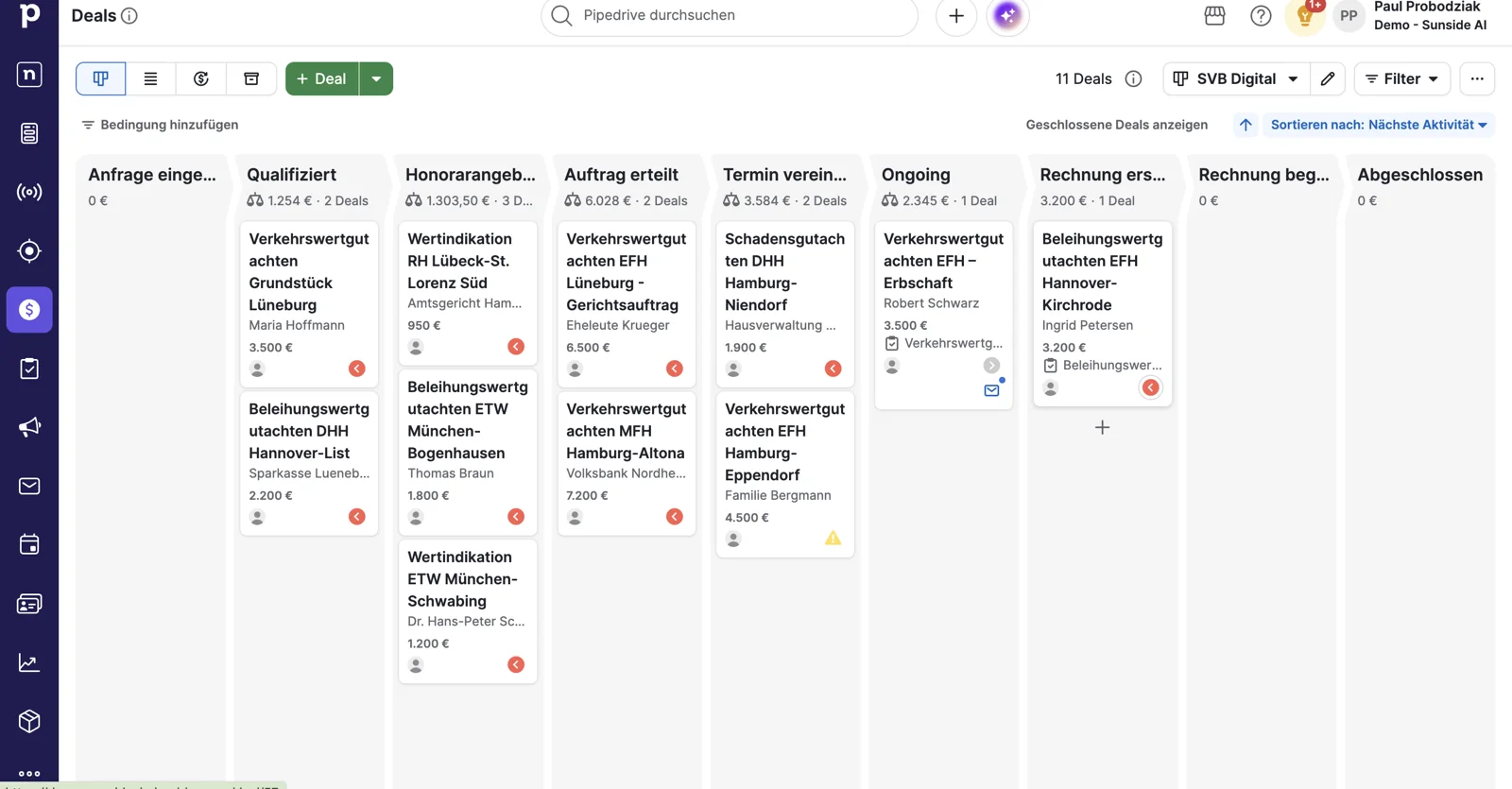The height and width of the screenshot is (789, 1512).
Task: Show more sidebar items via three dots
Action: pyautogui.click(x=29, y=774)
